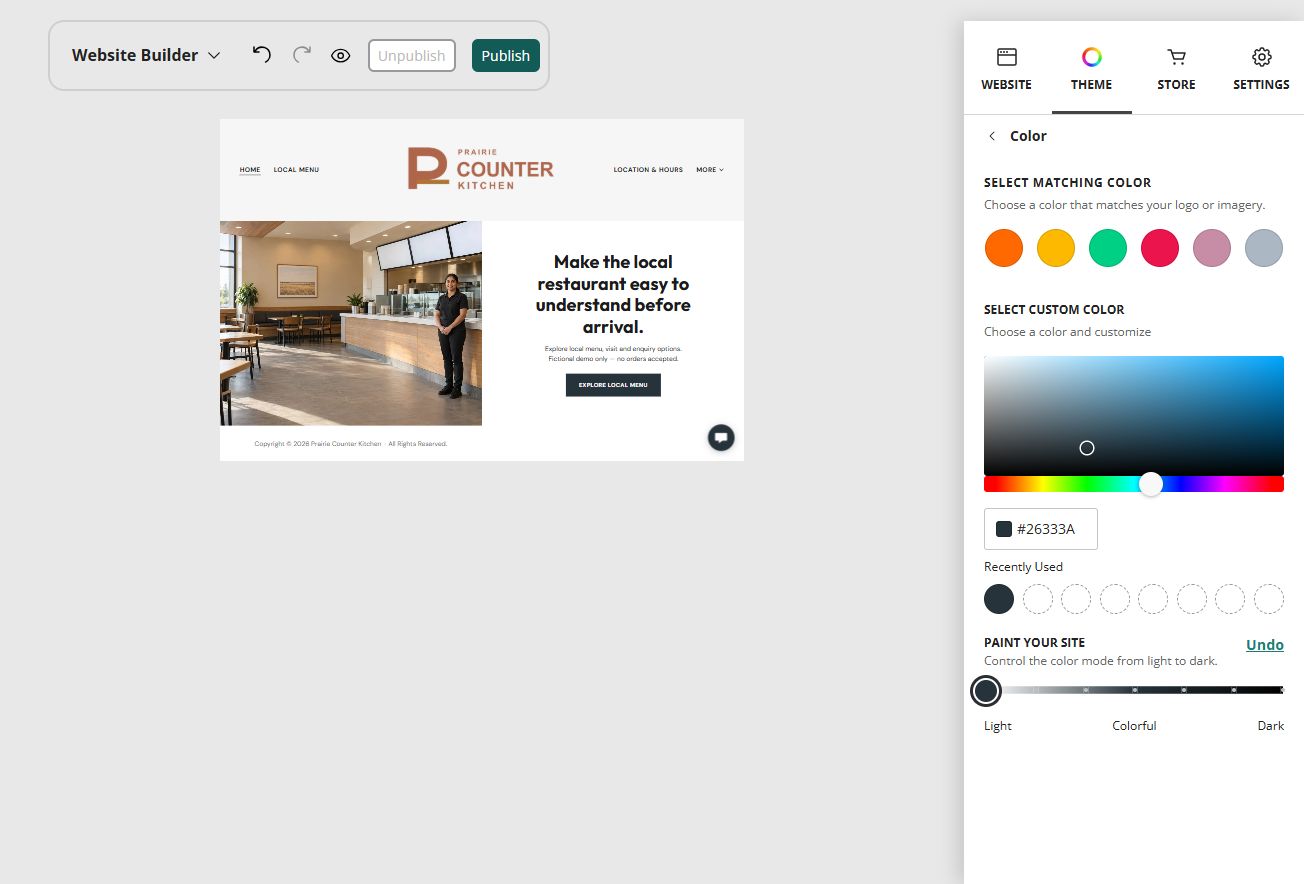
Task: Select the dark recently used color
Action: [999, 599]
